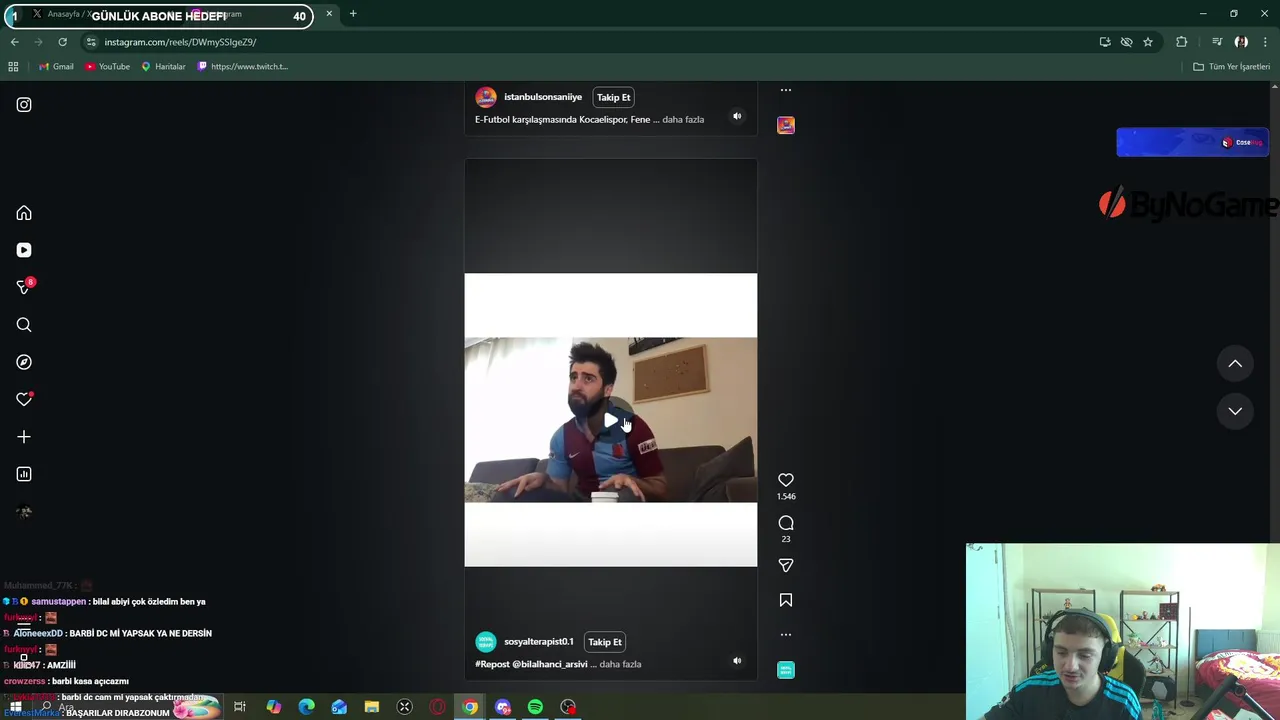Open Spotify from taskbar
The image size is (1280, 720).
(535, 707)
